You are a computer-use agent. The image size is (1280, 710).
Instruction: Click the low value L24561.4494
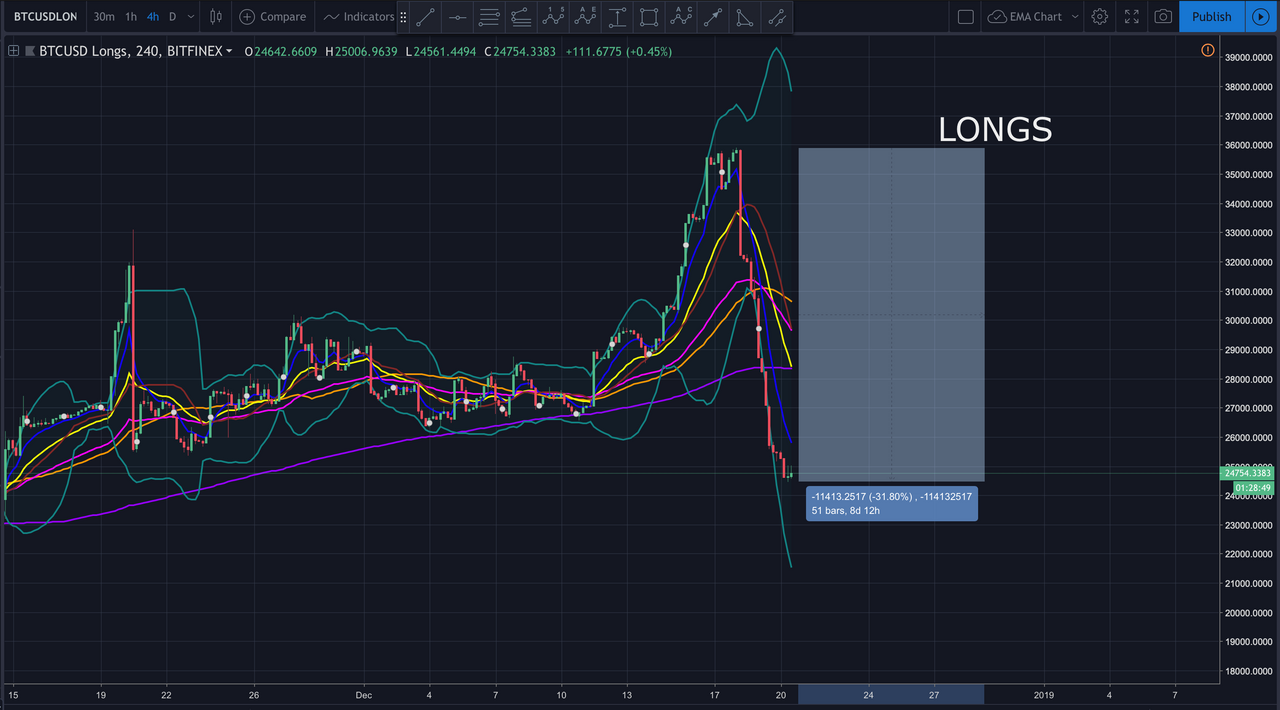(x=441, y=51)
